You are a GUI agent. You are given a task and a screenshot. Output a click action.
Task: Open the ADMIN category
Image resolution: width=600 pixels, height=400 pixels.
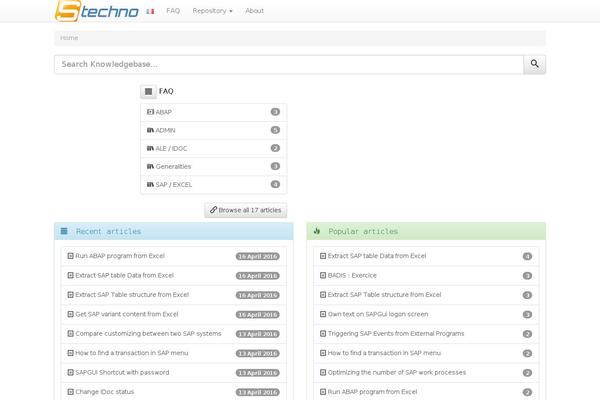click(214, 131)
